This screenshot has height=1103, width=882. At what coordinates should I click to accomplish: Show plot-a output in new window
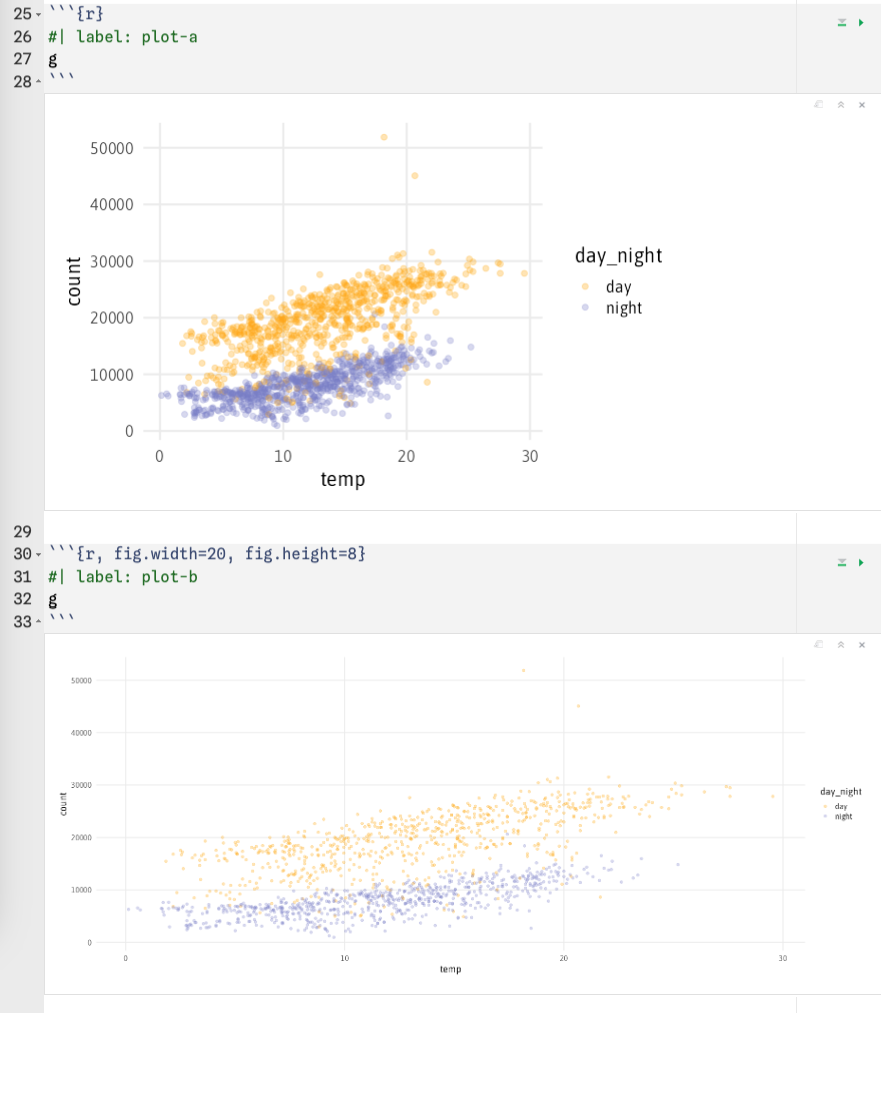pyautogui.click(x=818, y=104)
